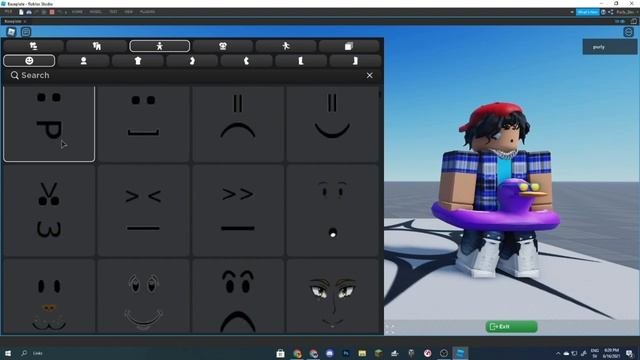
Task: Click the new file quick-access icon
Action: tap(21, 12)
